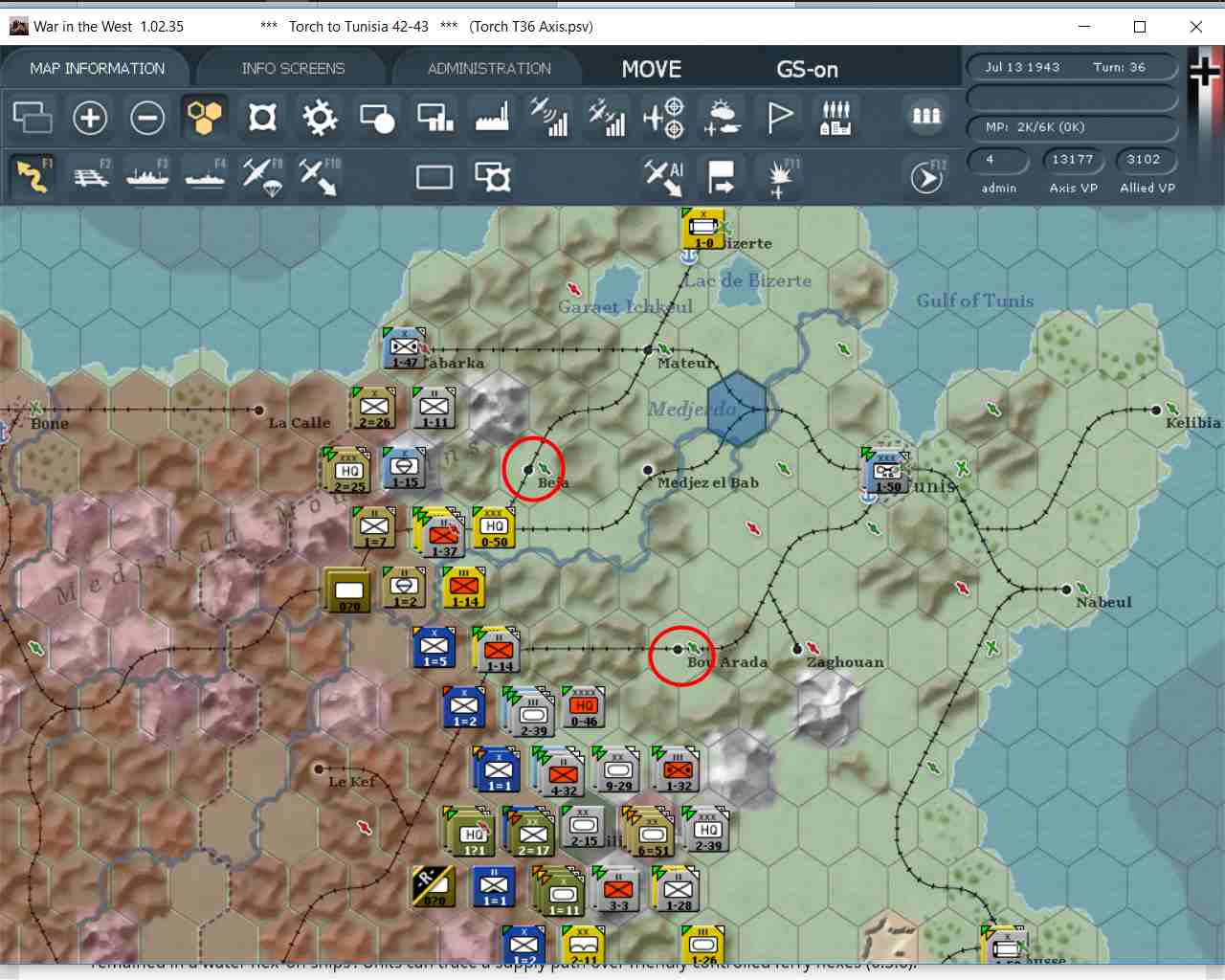Select F4 amphibious ship mode
This screenshot has width=1225, height=980.
206,176
